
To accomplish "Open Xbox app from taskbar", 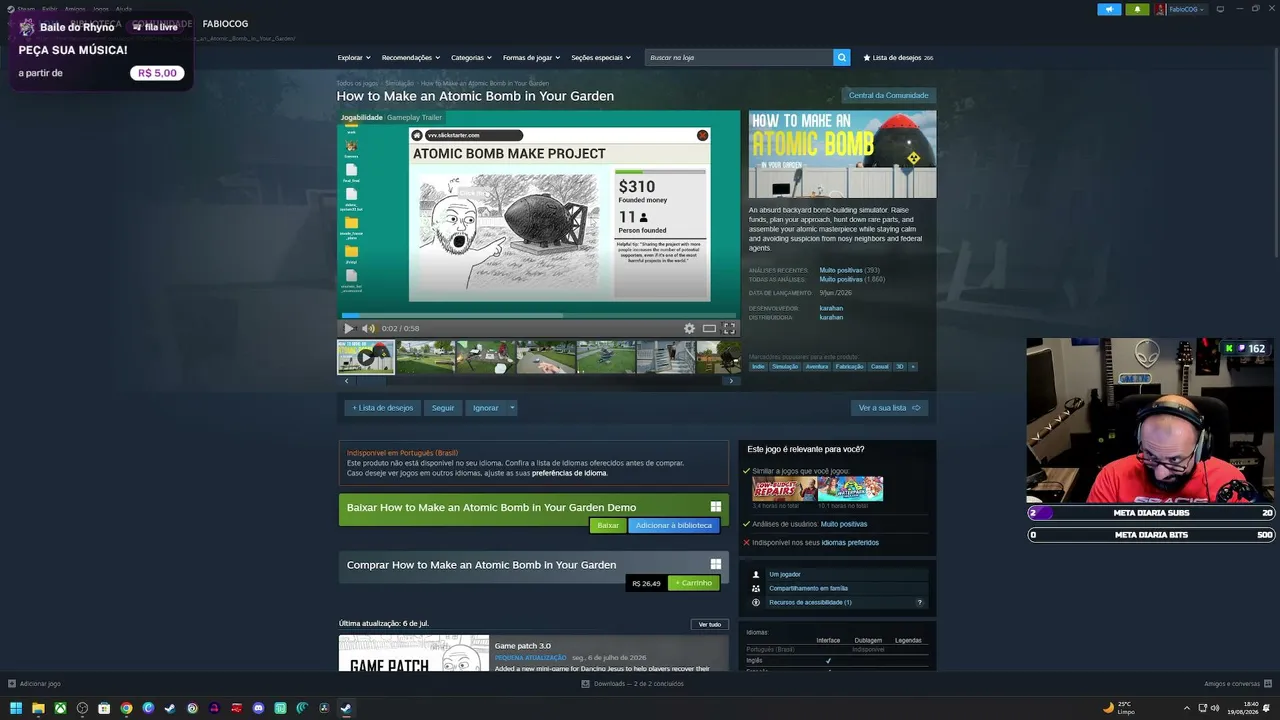I will pos(60,708).
